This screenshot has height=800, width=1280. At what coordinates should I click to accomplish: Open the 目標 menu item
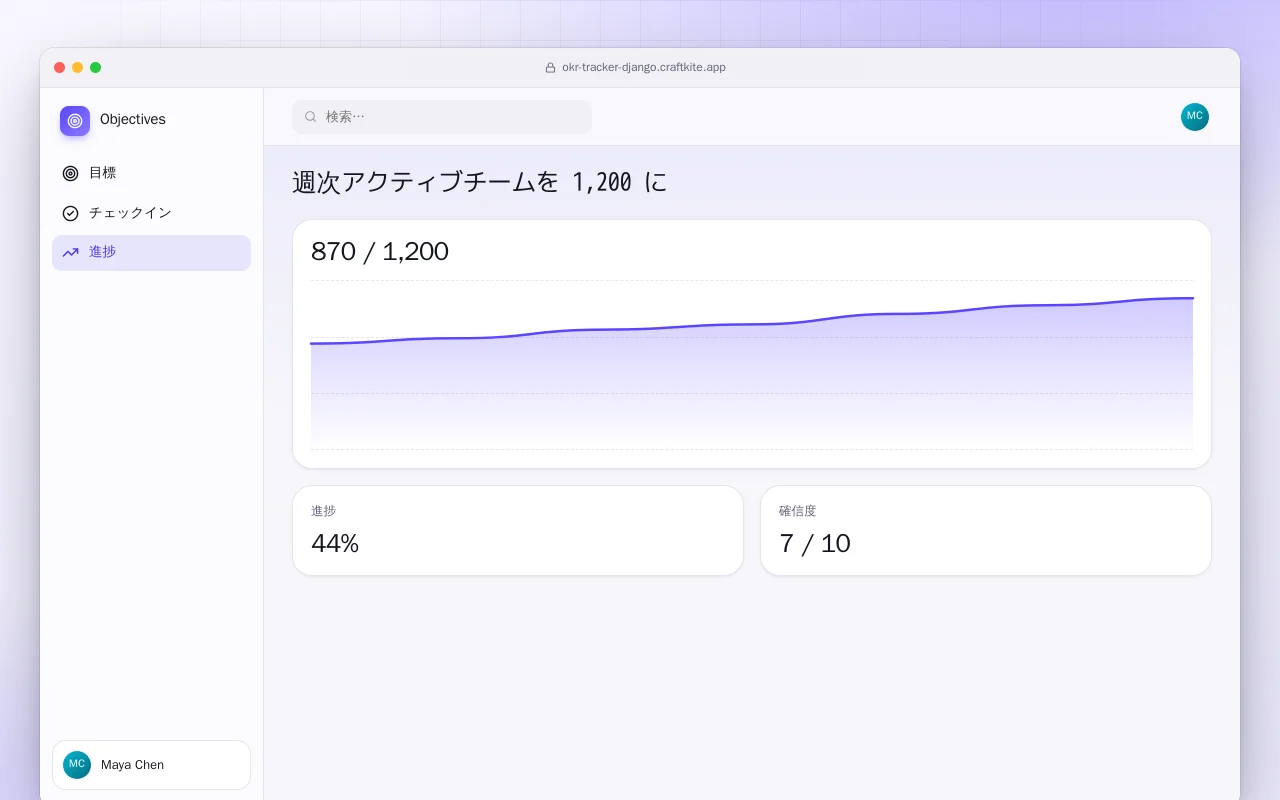tap(151, 173)
